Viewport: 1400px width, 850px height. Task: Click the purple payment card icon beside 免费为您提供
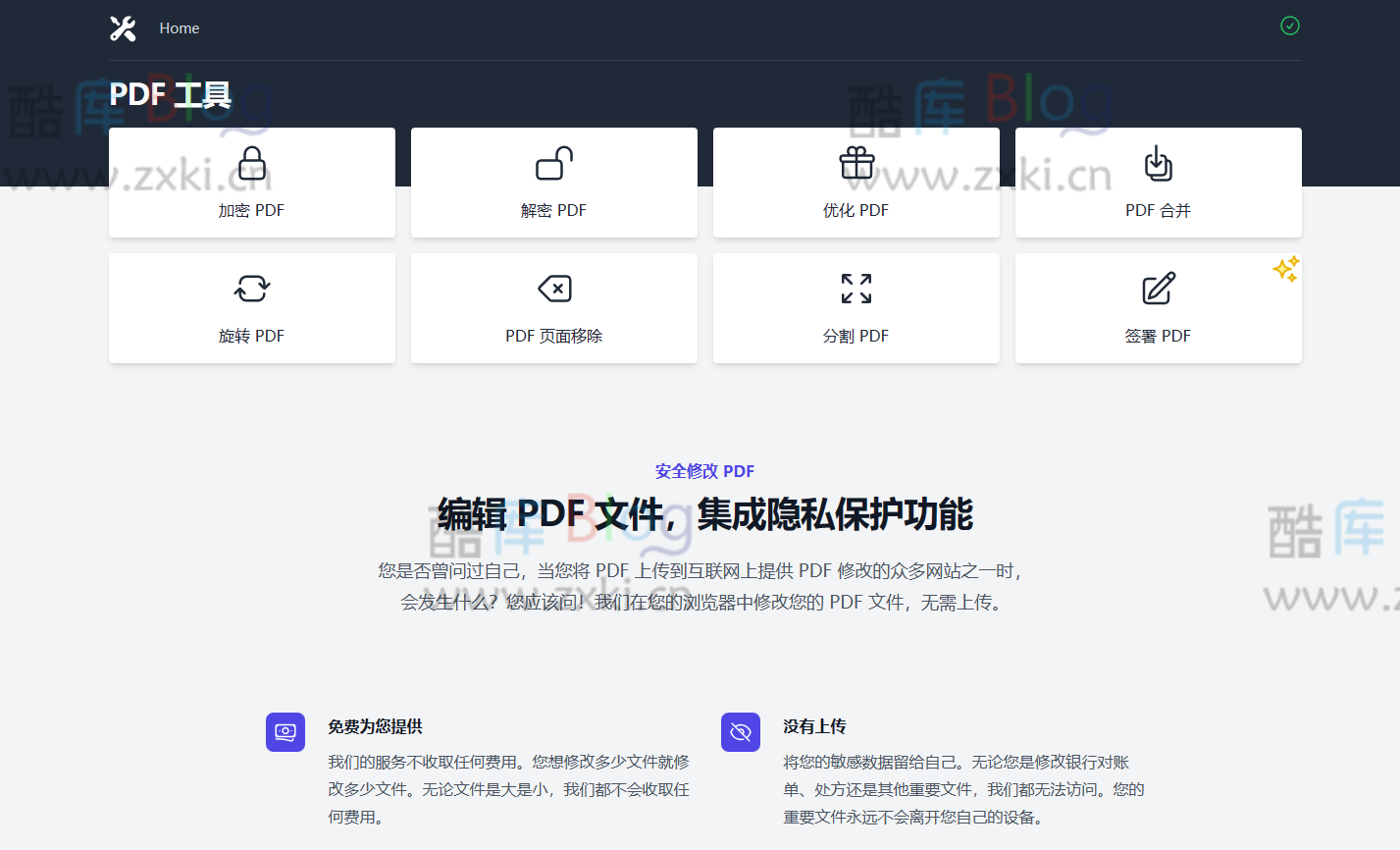click(285, 731)
